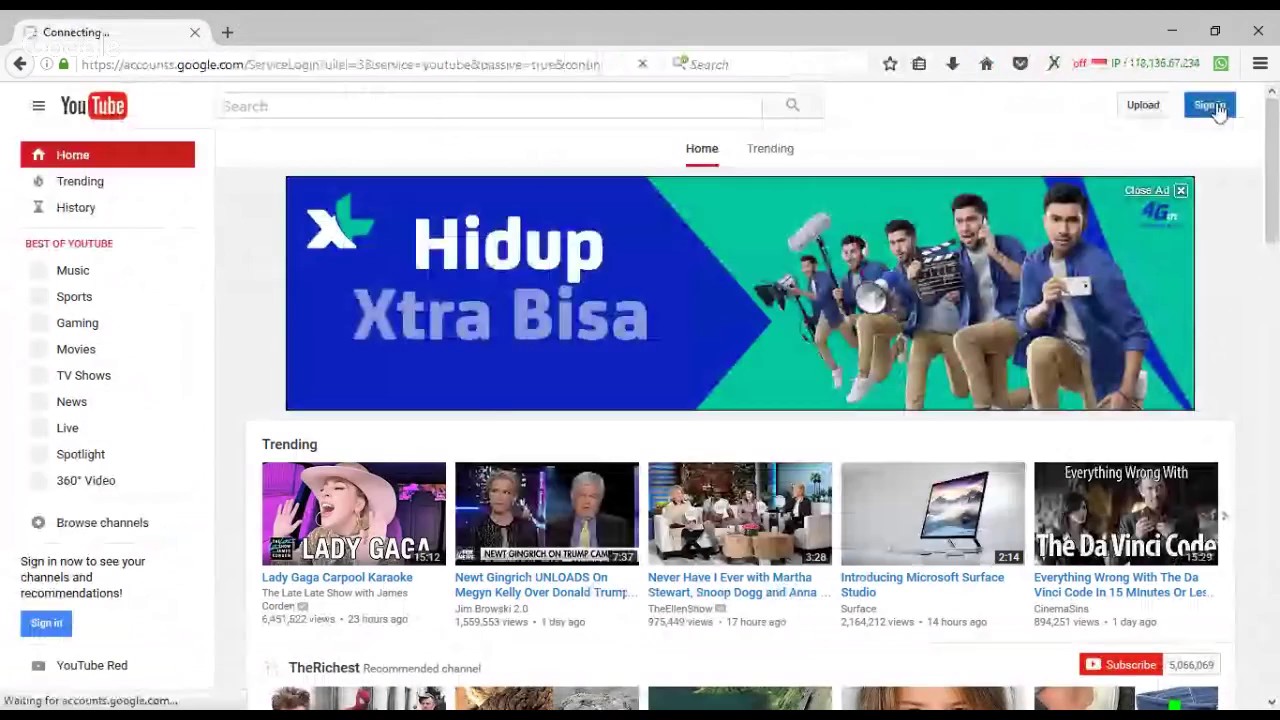1280x720 pixels.
Task: Subscribe to TheRichest channel
Action: click(1121, 665)
